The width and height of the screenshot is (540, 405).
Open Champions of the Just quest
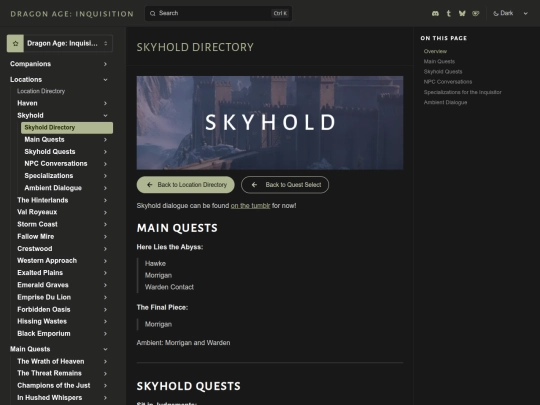tap(54, 386)
